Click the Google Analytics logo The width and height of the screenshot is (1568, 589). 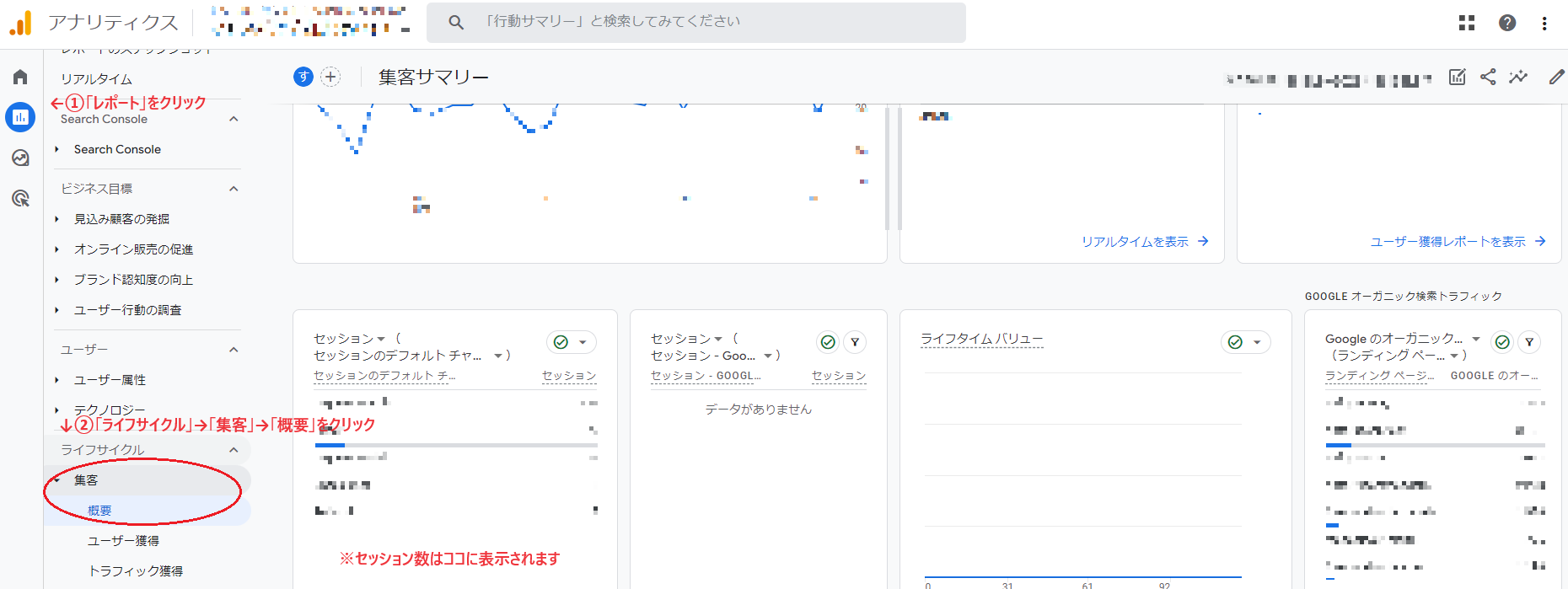[20, 23]
